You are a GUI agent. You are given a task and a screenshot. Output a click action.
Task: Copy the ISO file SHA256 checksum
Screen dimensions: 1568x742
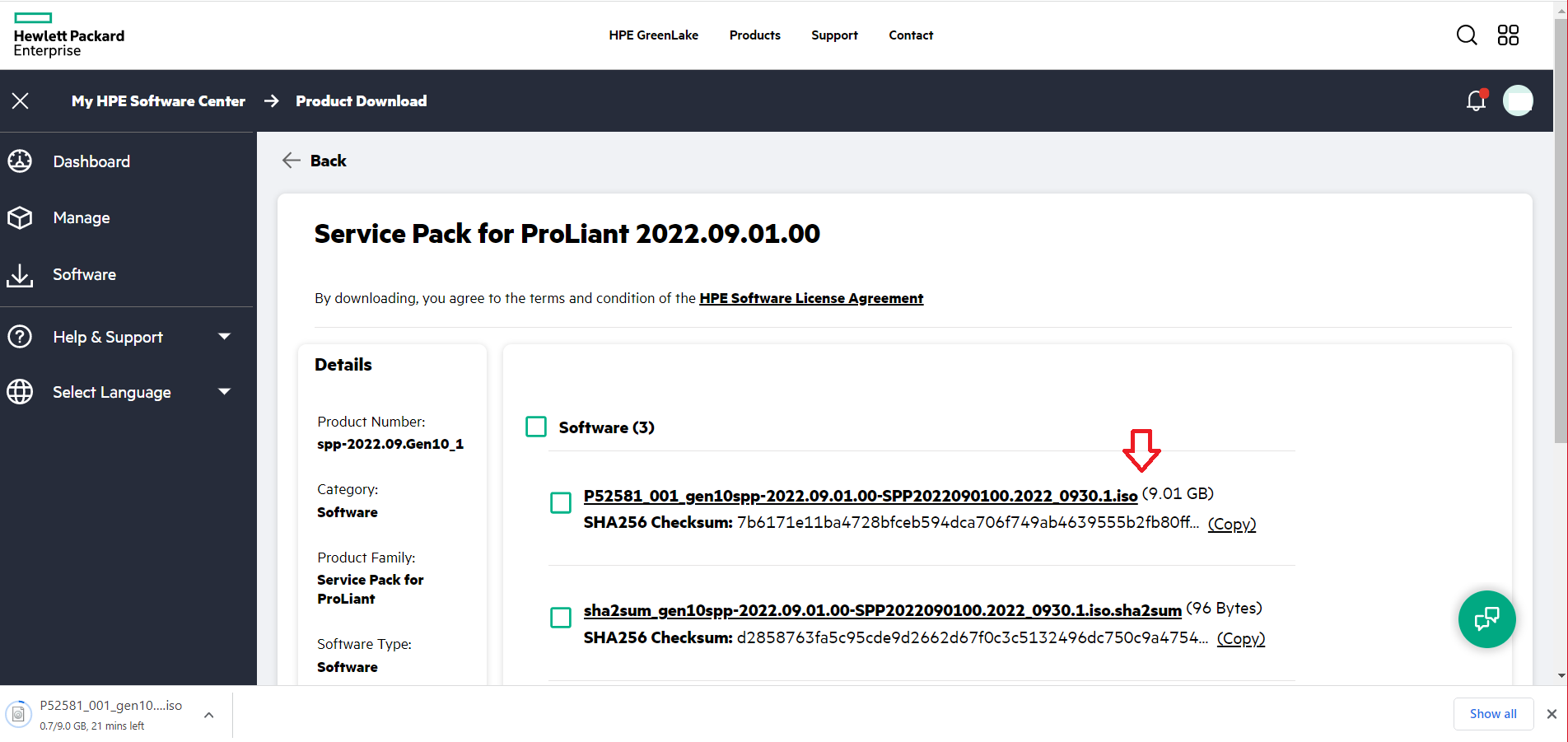tap(1232, 524)
